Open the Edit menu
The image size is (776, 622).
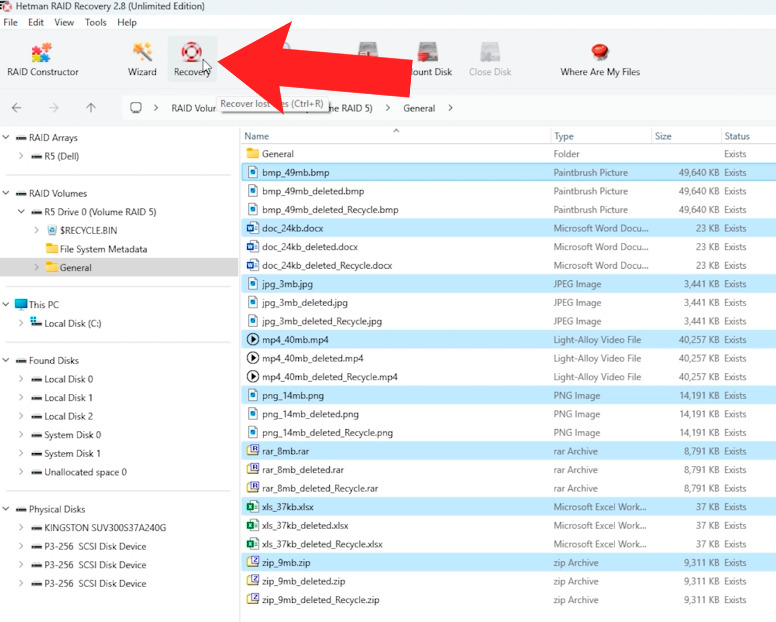click(x=36, y=22)
